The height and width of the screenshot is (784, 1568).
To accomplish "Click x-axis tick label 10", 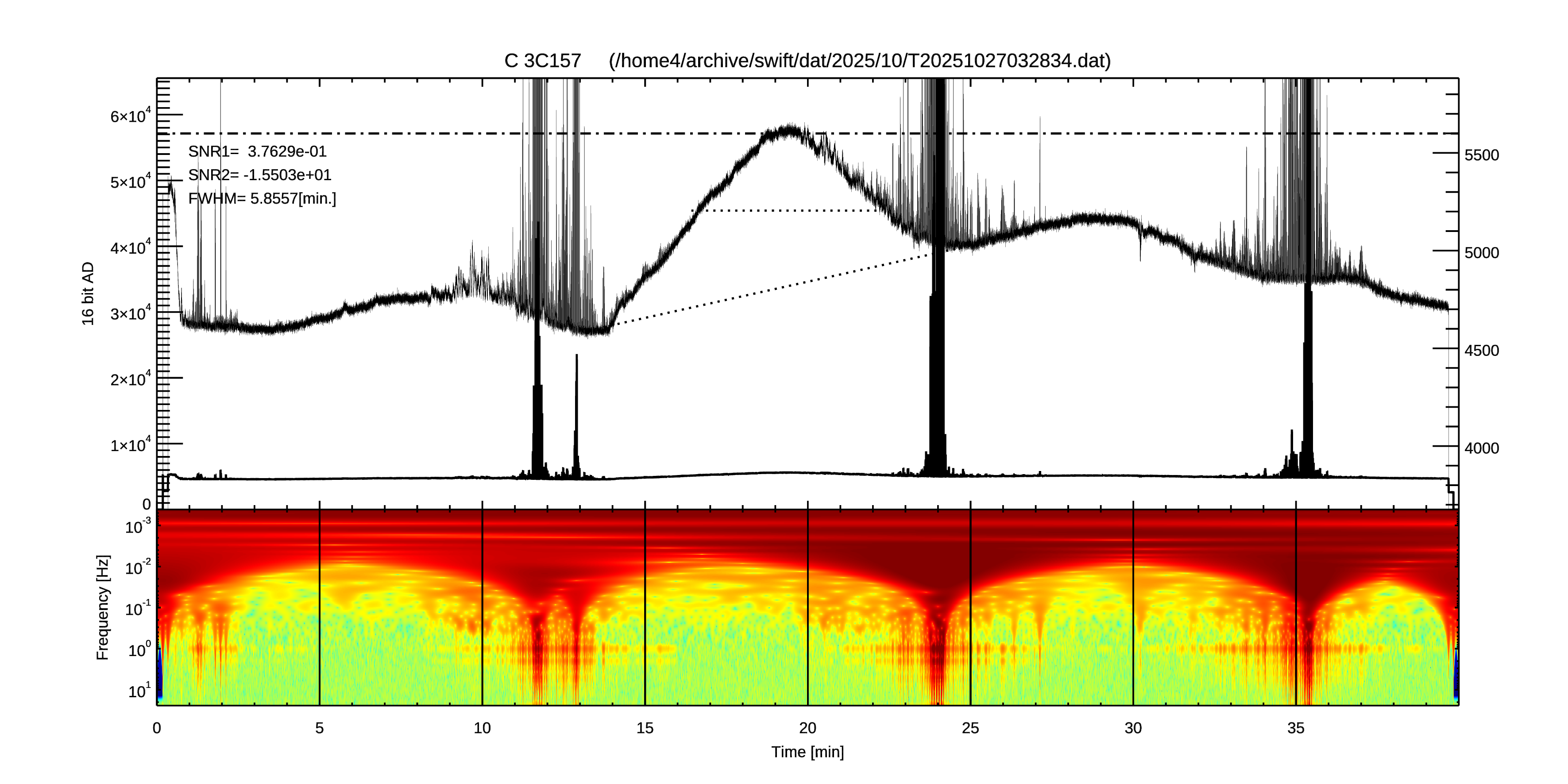I will pyautogui.click(x=482, y=728).
